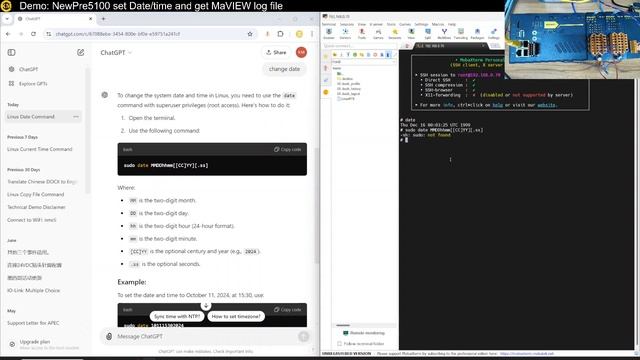This screenshot has width=640, height=360.
Task: Expand the SFTP path dropdown in MobaXterm
Action: 393,62
